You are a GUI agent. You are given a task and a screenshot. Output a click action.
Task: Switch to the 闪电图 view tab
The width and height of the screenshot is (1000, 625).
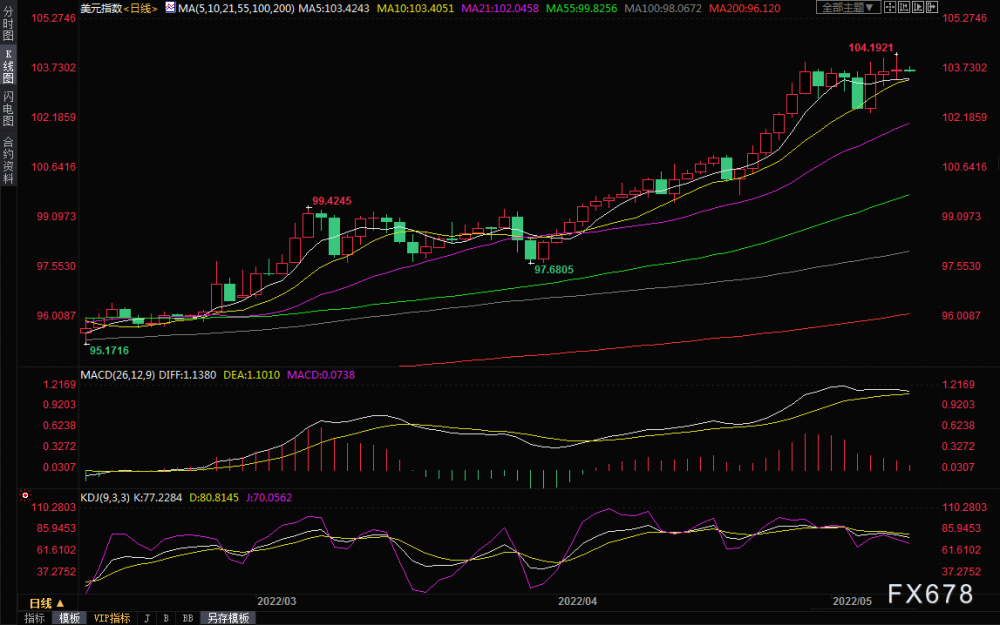tap(8, 108)
